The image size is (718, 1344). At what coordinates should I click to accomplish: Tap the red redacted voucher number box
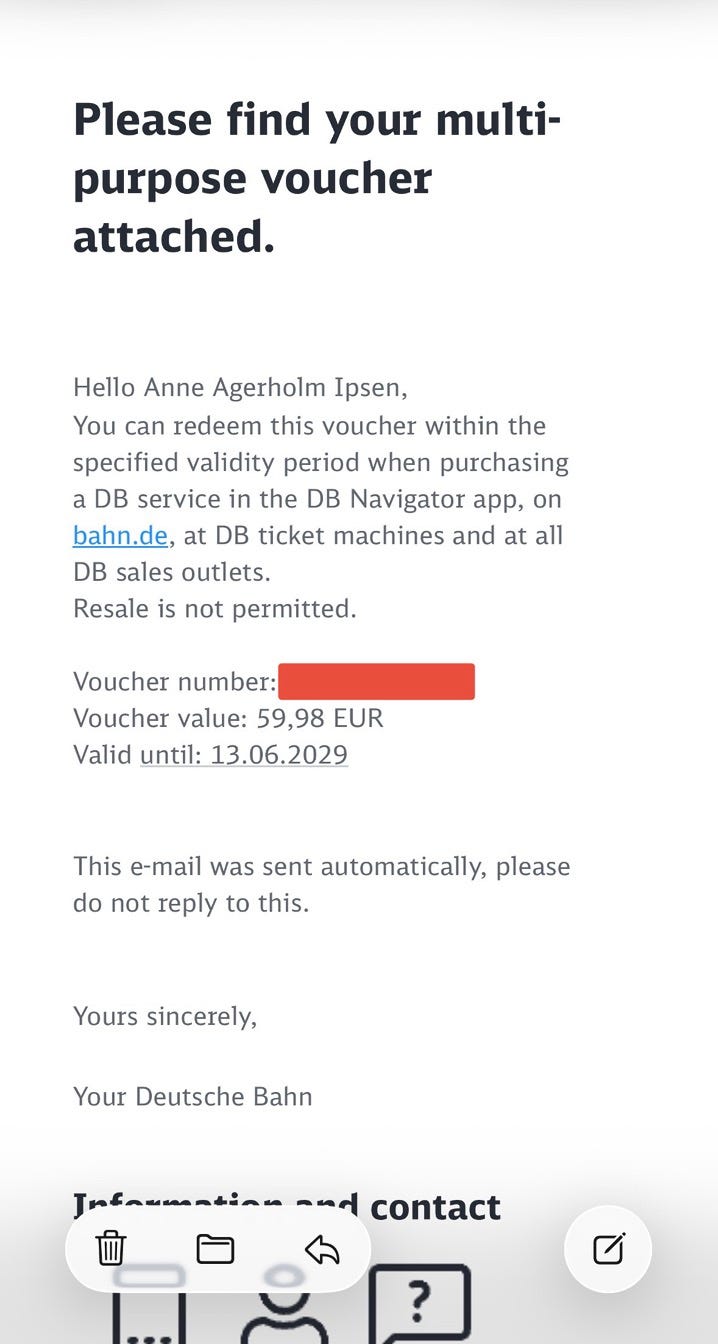pyautogui.click(x=376, y=681)
